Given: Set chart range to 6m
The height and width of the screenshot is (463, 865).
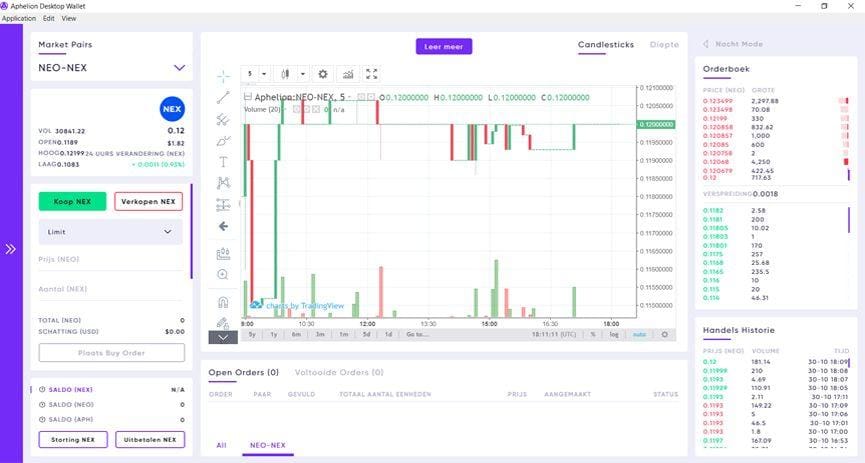Looking at the screenshot, I should pos(296,334).
